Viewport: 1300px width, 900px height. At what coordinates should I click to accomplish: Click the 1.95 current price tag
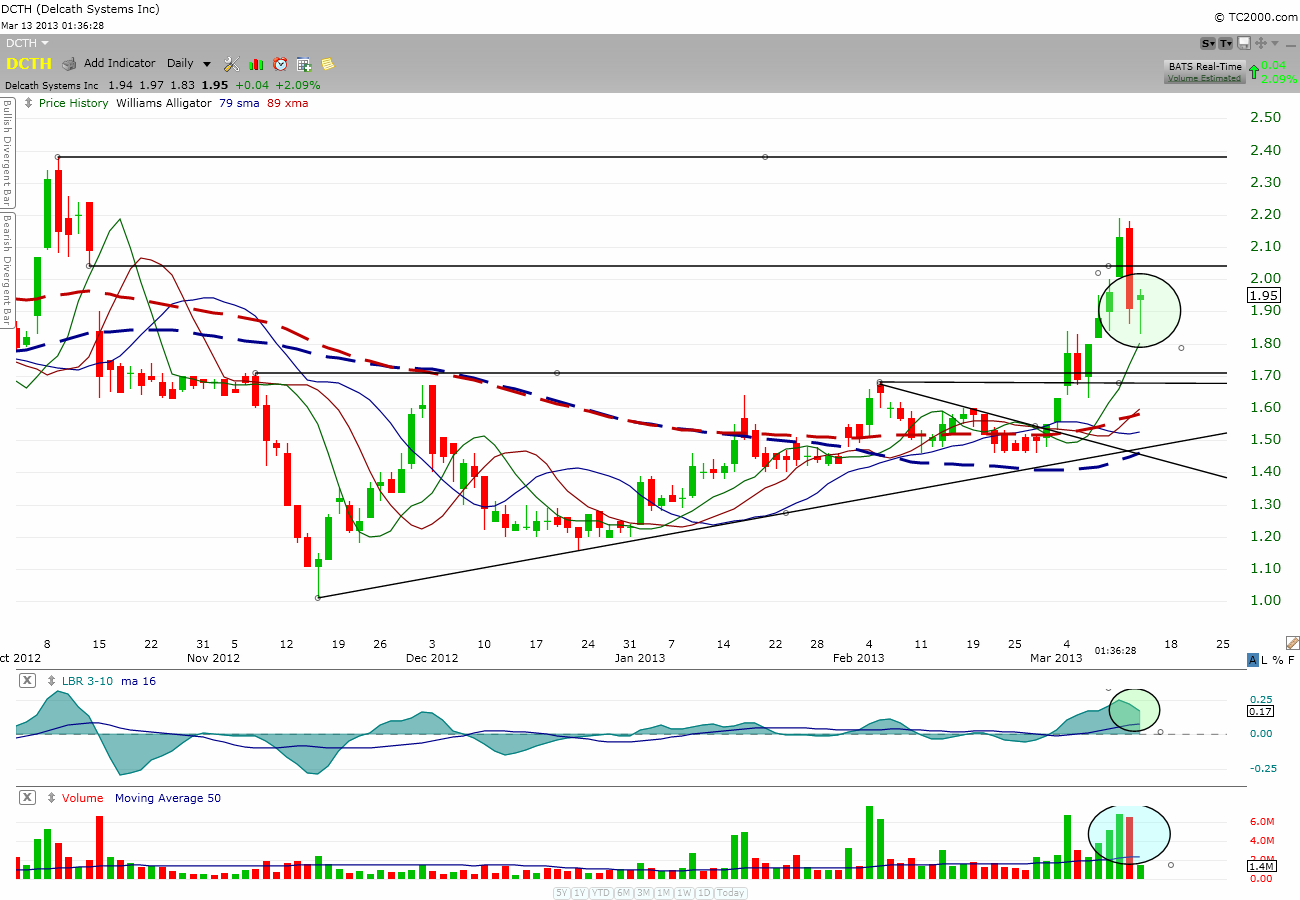(1263, 295)
